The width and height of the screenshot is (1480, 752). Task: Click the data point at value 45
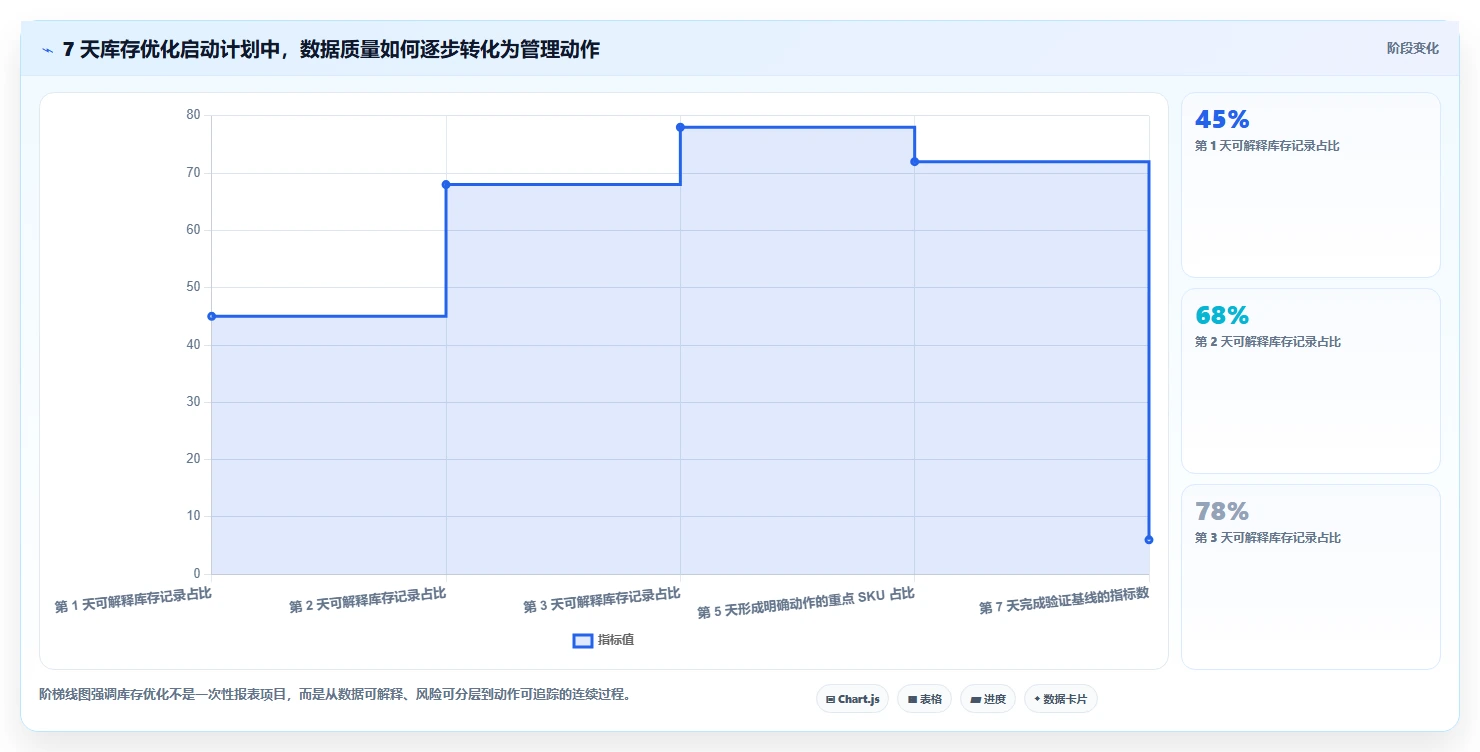[x=212, y=316]
